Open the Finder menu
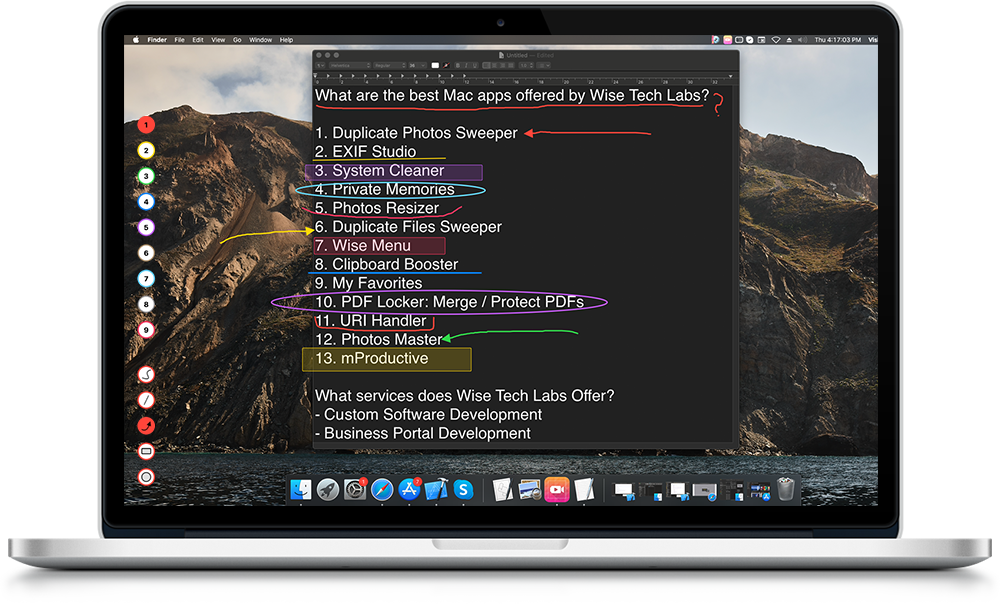Viewport: 1000px width, 604px height. click(157, 40)
